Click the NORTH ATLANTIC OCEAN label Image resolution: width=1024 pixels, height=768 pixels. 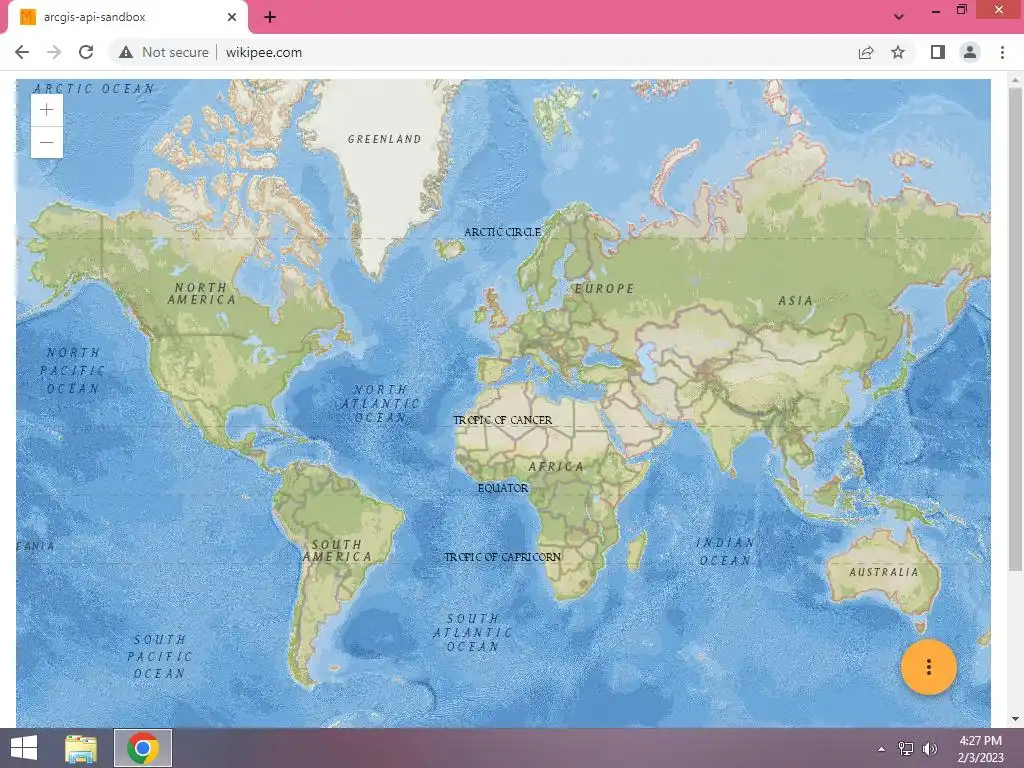(x=381, y=404)
